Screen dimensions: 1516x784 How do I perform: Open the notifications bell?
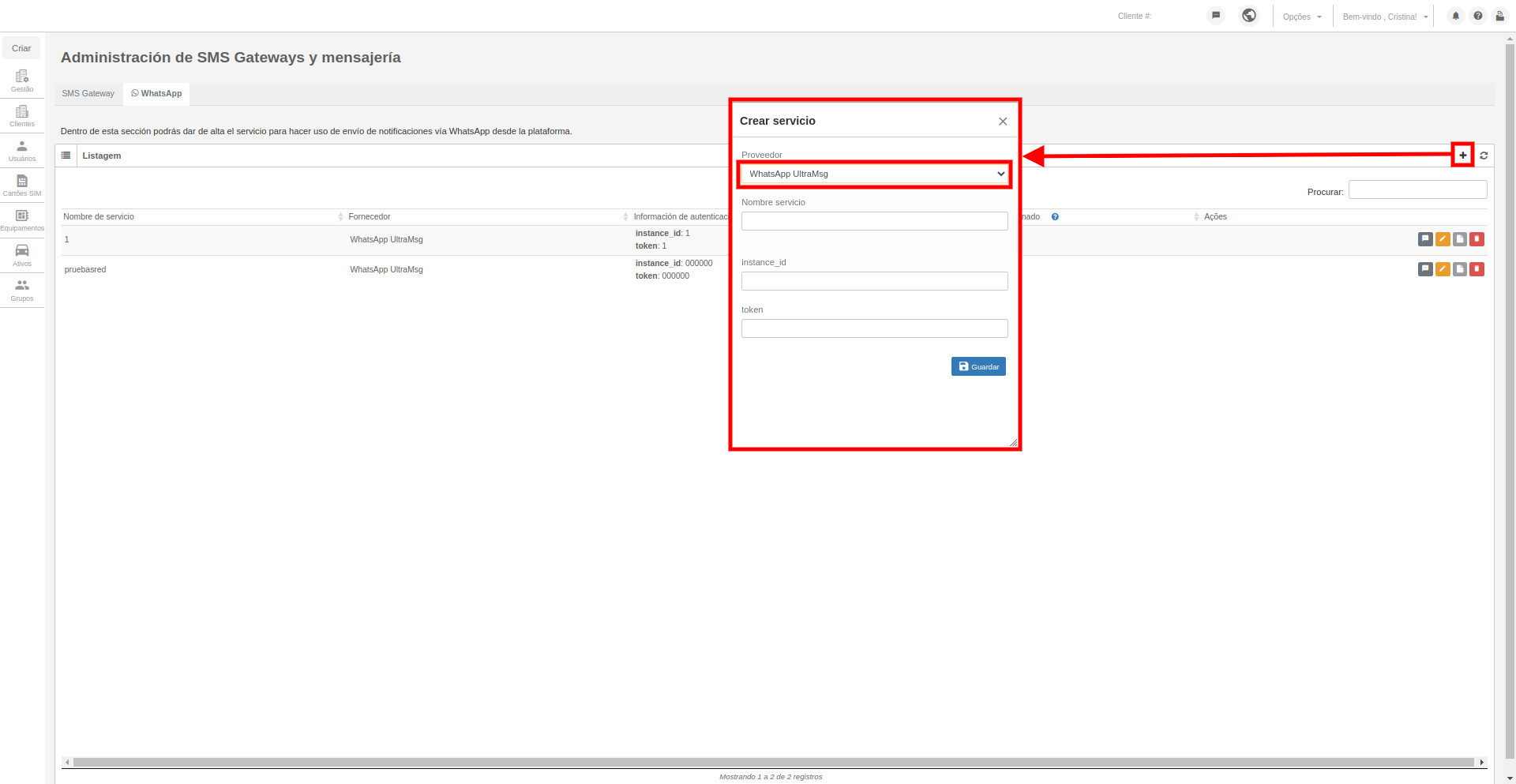click(x=1455, y=16)
